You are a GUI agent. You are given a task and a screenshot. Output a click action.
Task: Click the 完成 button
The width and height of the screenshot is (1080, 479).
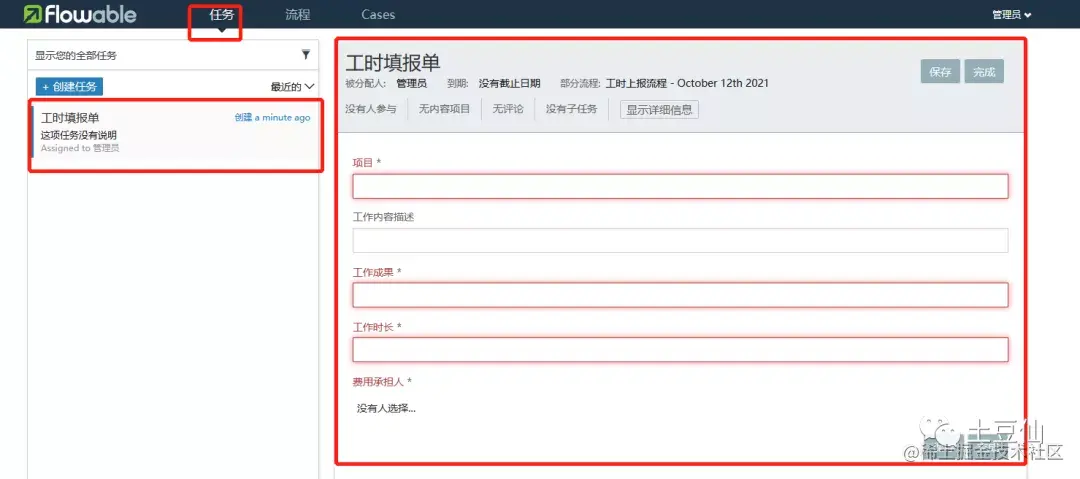click(984, 72)
